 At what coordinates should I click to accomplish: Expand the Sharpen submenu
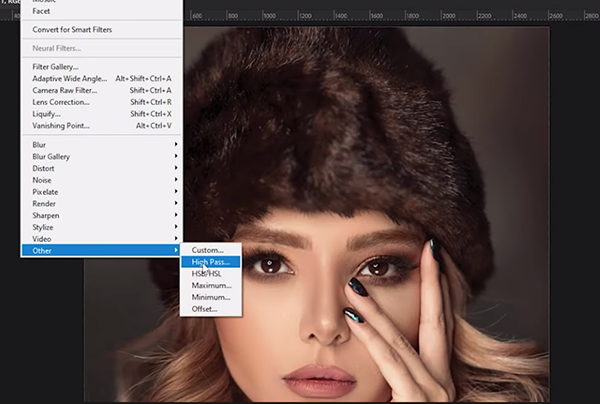101,215
